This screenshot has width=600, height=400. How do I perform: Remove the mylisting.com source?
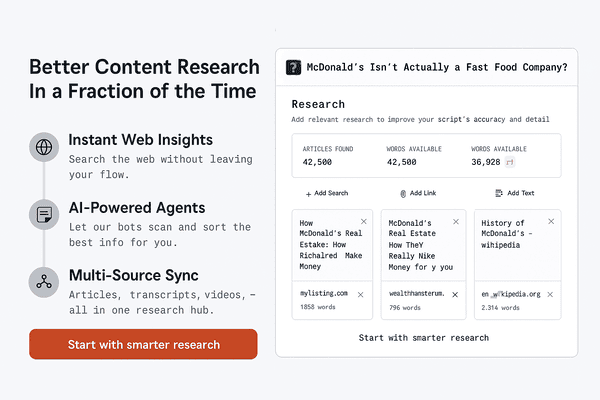(361, 294)
